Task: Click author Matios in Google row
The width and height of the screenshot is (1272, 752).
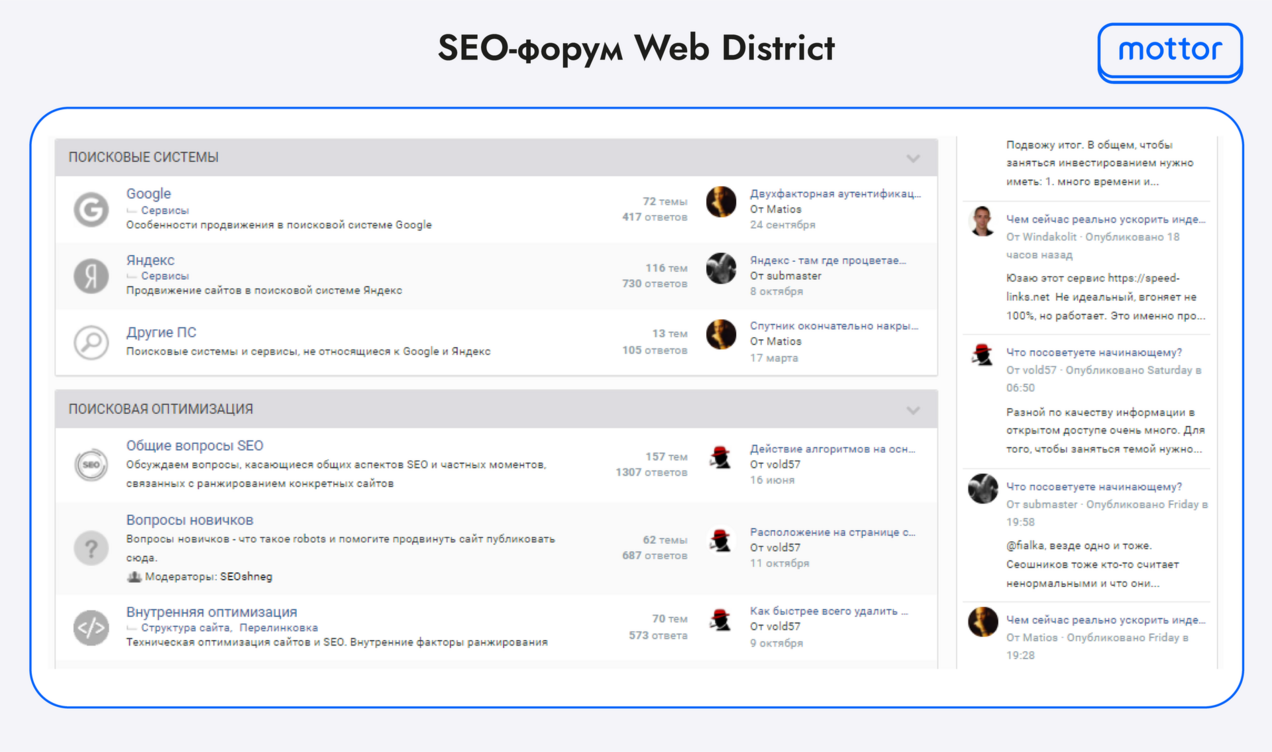Action: [x=785, y=210]
